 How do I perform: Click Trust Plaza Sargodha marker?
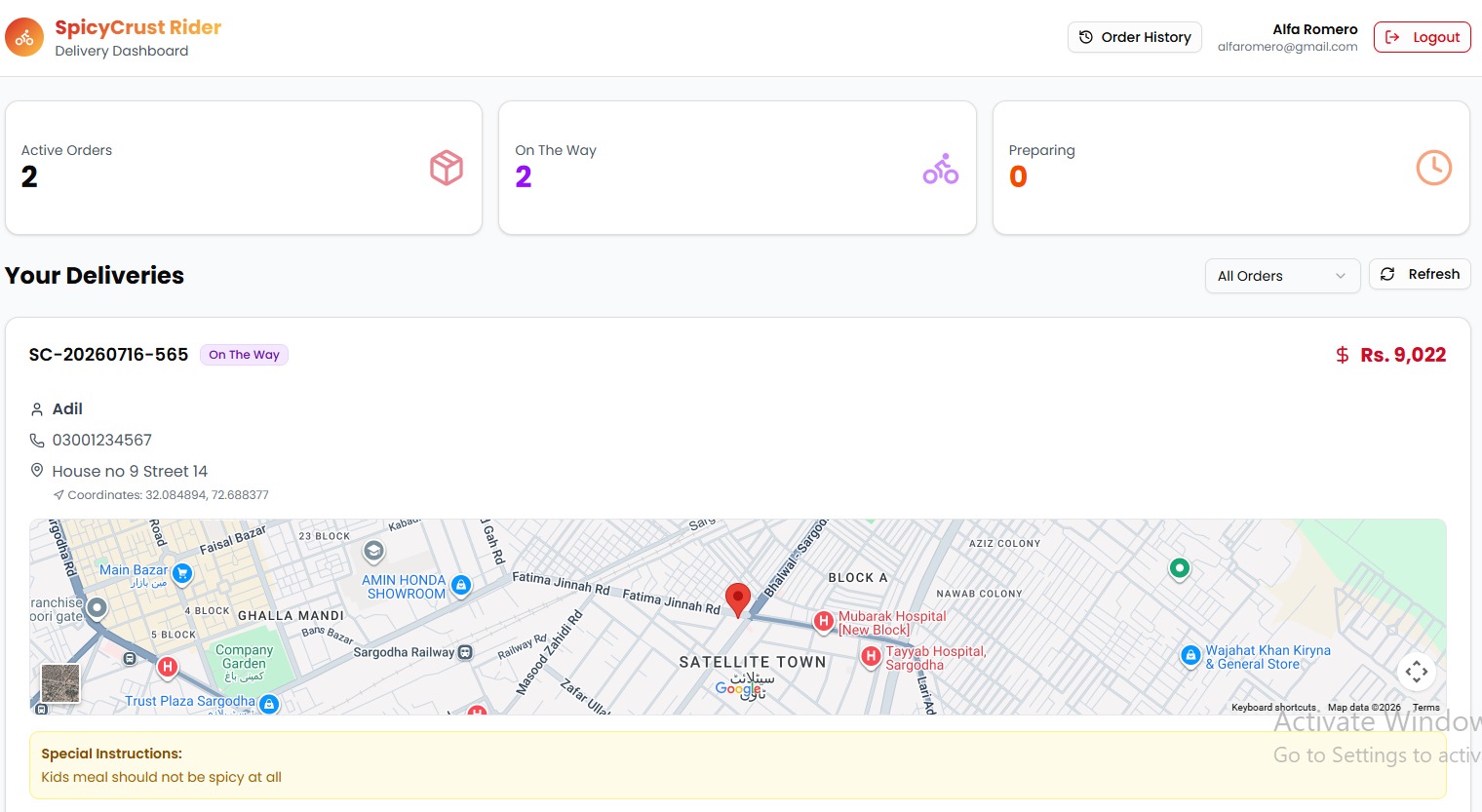[269, 704]
